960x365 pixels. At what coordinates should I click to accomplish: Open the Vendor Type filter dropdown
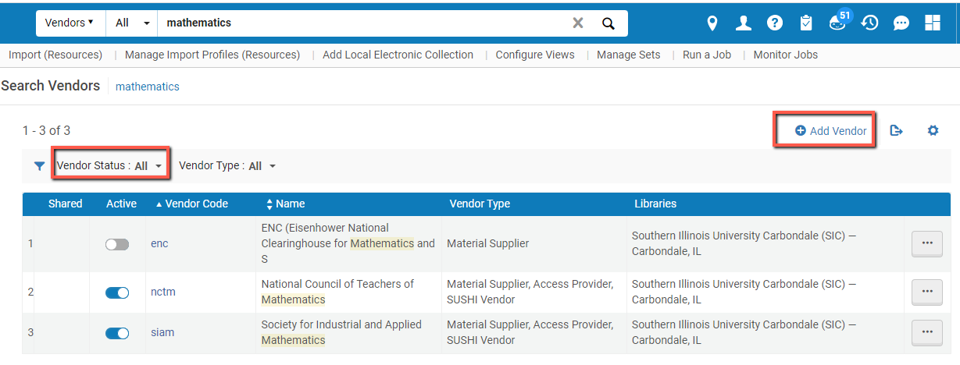[x=227, y=166]
